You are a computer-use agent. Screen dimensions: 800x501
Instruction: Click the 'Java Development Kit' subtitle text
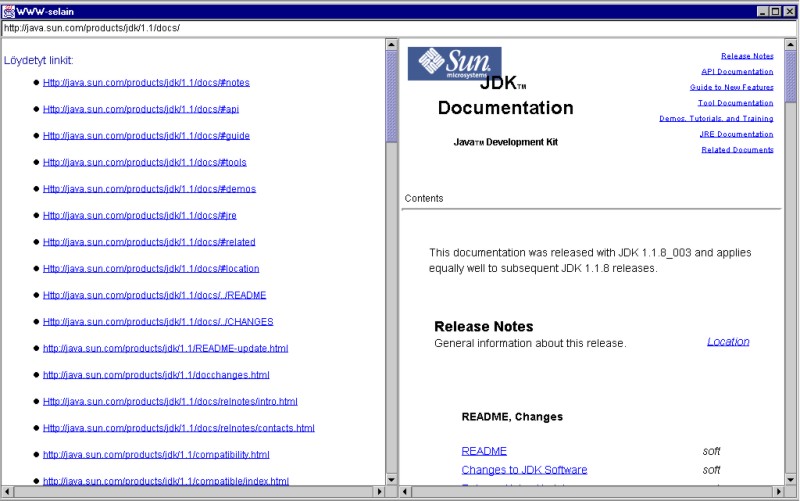[506, 142]
